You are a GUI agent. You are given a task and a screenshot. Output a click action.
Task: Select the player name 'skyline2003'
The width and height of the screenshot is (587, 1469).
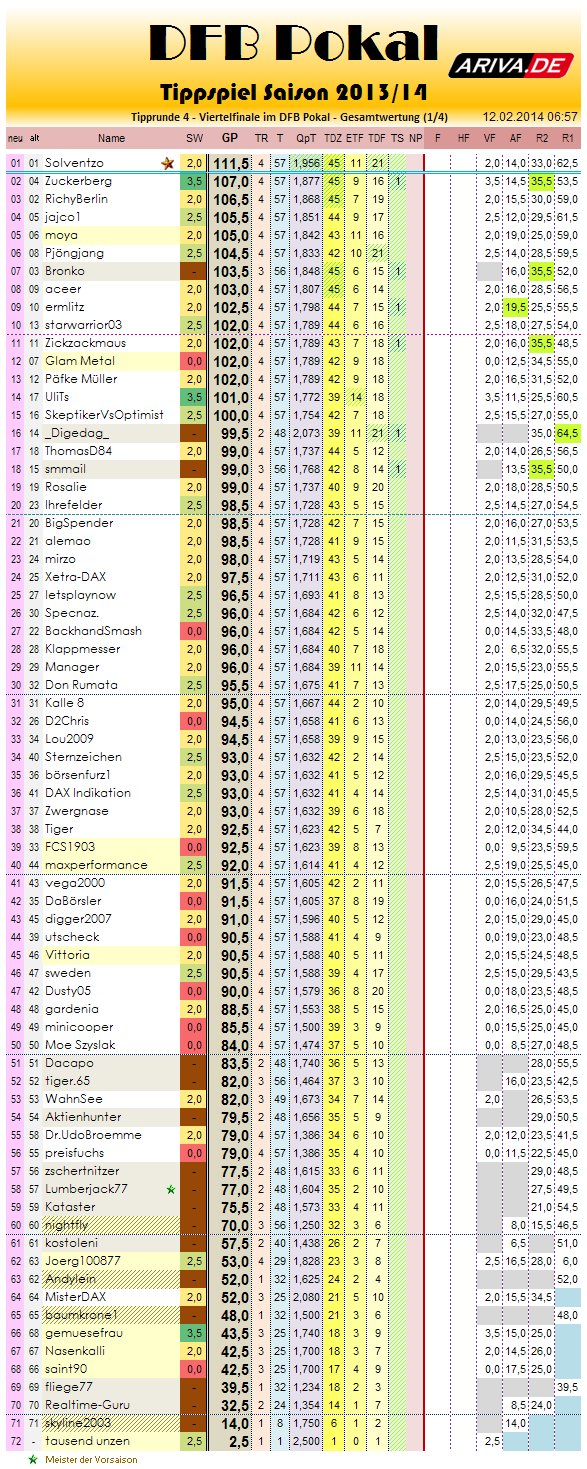(78, 1423)
